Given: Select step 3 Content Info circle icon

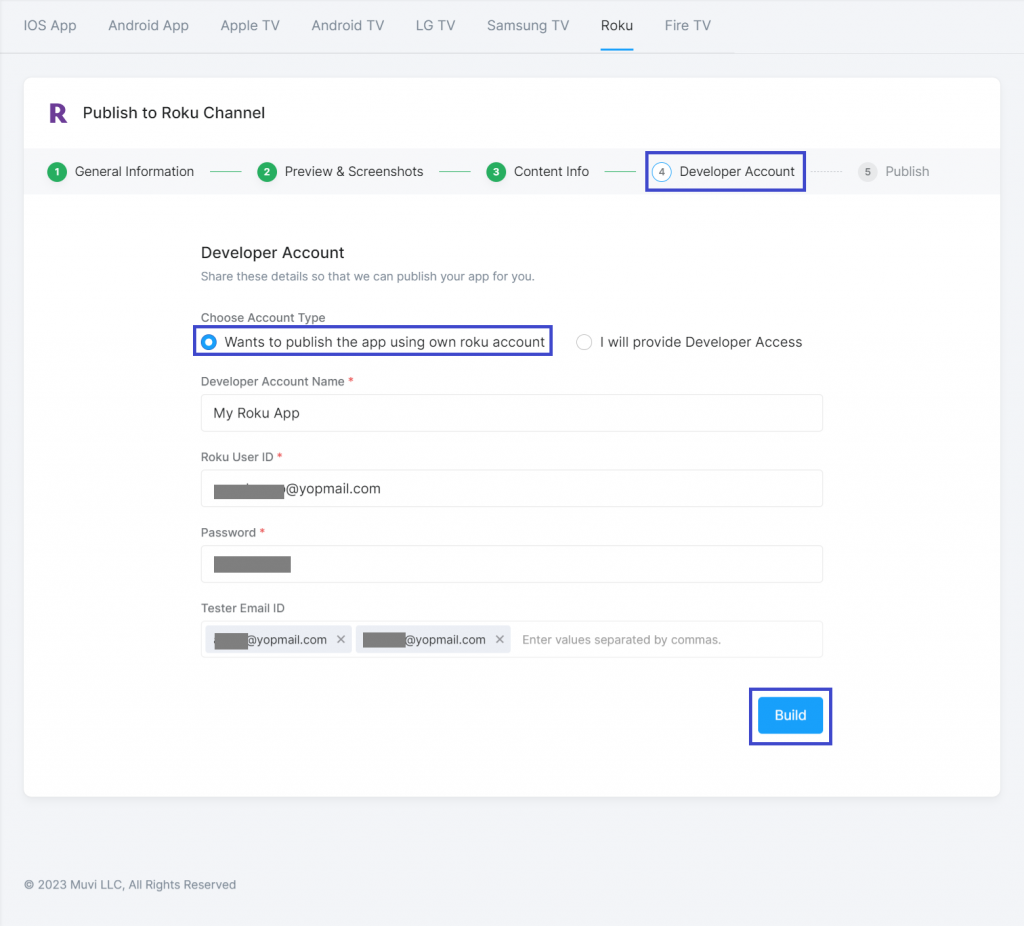Looking at the screenshot, I should [496, 171].
